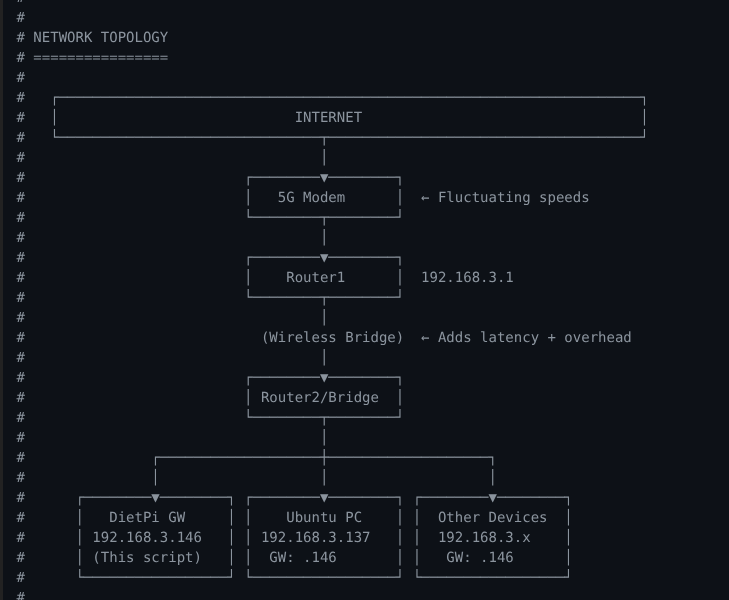Click the 5G Modem label

(x=311, y=197)
